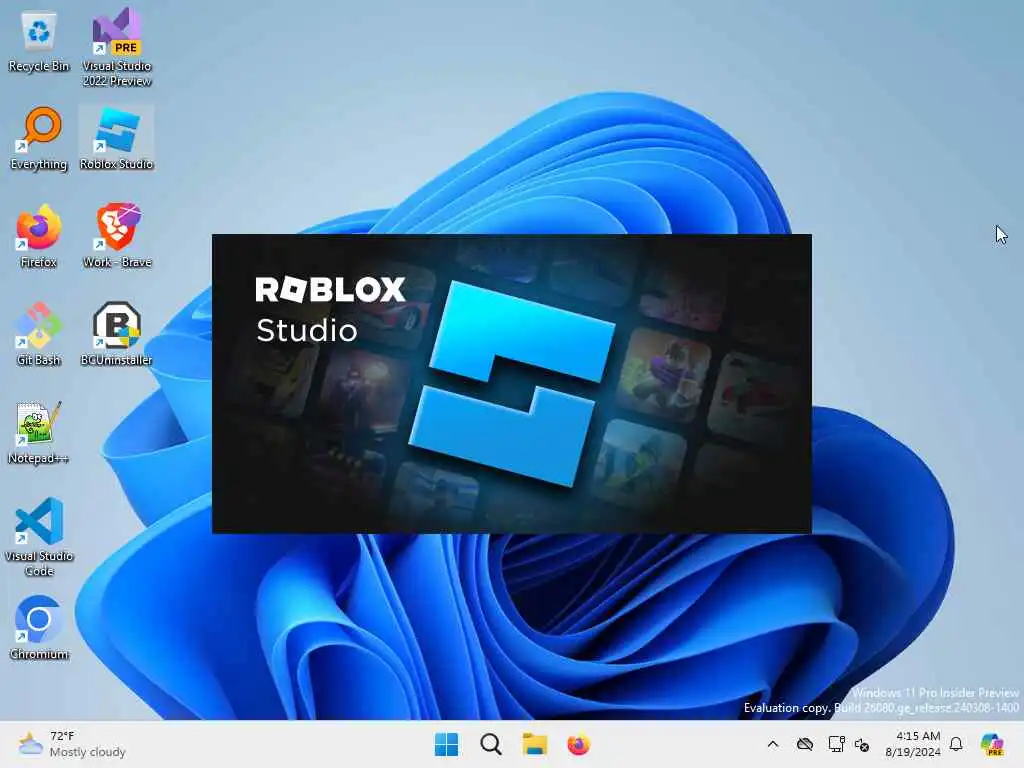This screenshot has width=1024, height=768.
Task: Click the OneDrive cloud tray icon
Action: 805,744
